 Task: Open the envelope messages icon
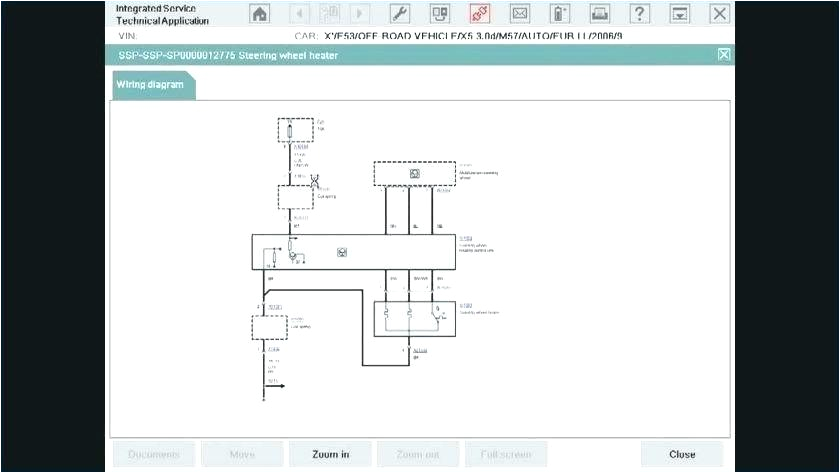click(x=520, y=13)
